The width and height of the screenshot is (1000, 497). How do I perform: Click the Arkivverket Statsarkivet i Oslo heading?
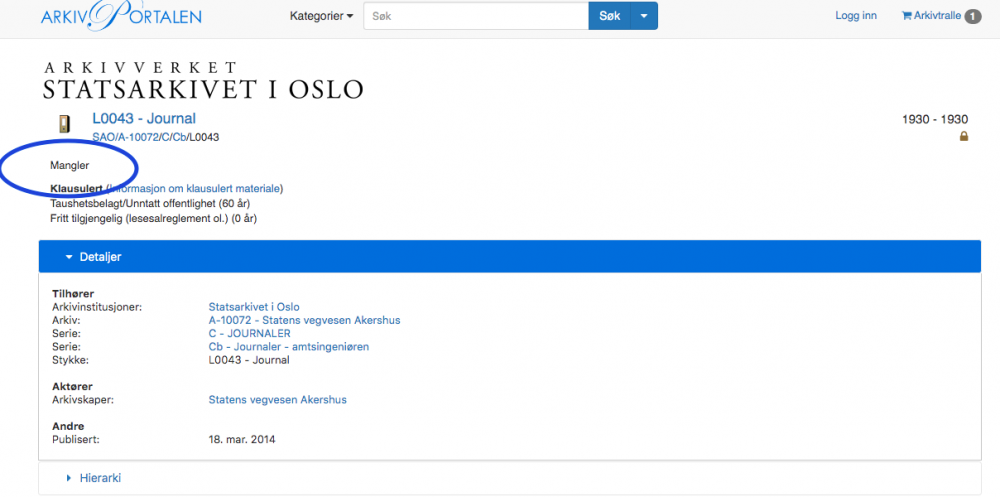point(202,81)
